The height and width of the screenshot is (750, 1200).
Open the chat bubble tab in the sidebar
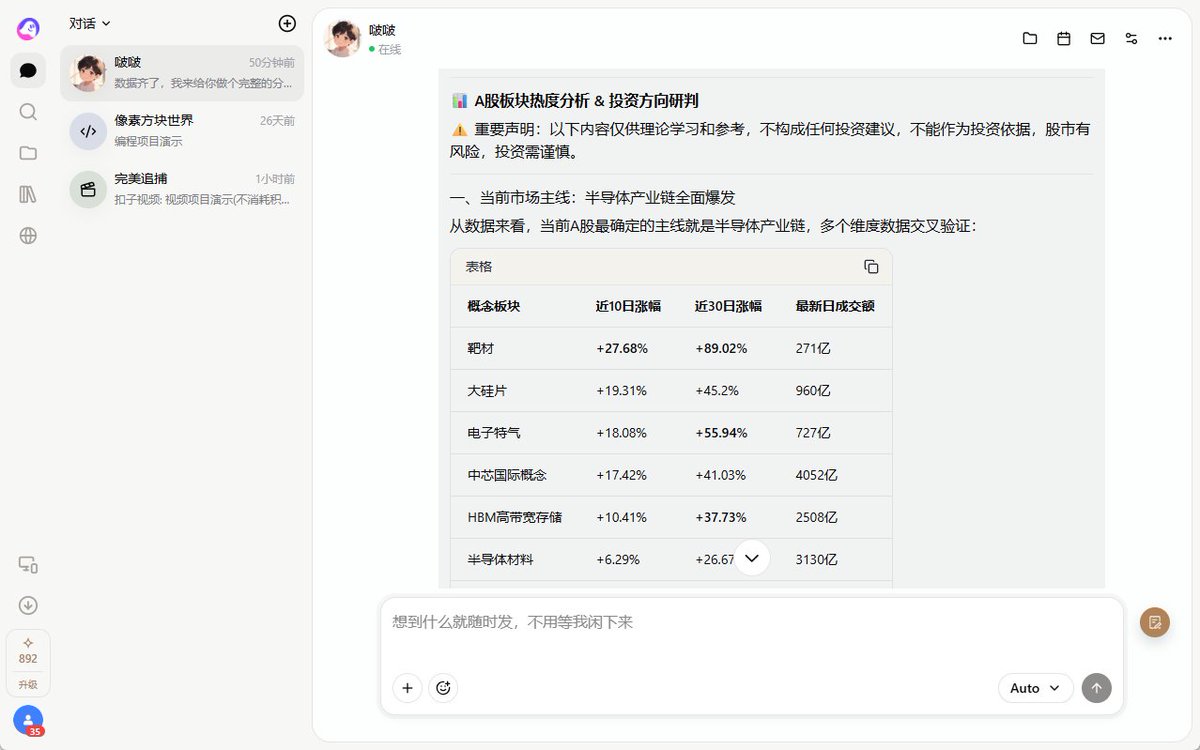(x=28, y=70)
